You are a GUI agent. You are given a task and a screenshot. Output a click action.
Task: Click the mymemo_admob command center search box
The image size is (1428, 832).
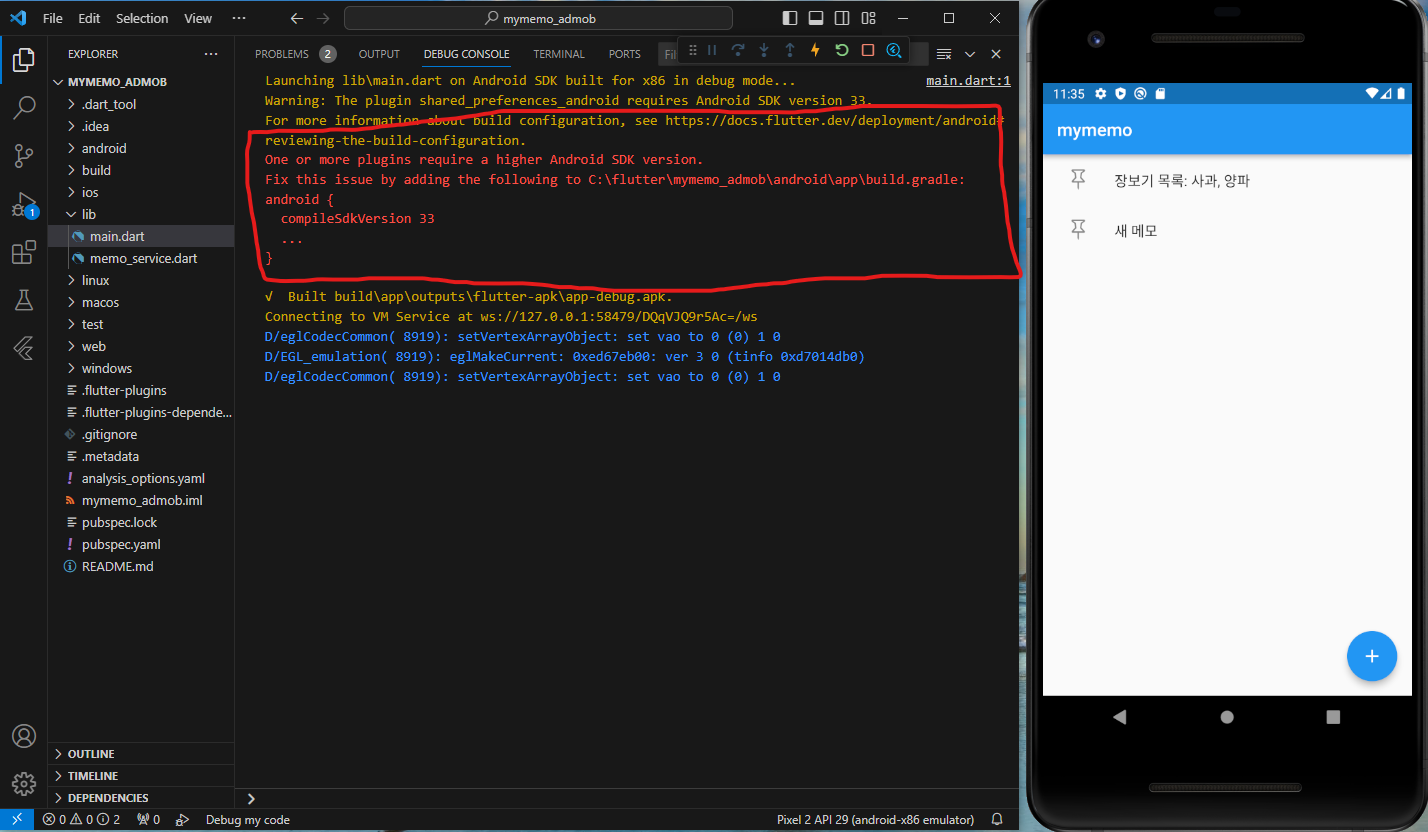click(x=539, y=18)
